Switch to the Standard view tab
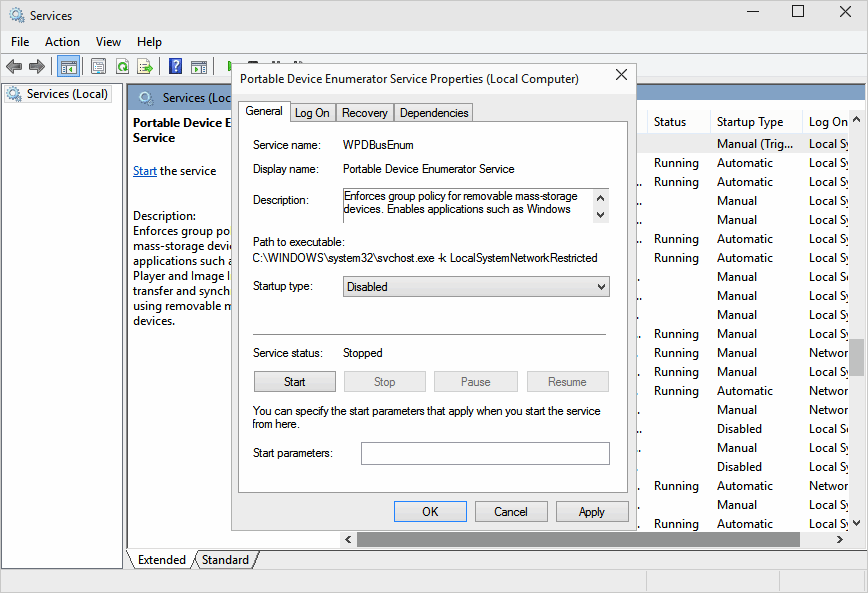Screen dimensions: 868x593 point(225,560)
